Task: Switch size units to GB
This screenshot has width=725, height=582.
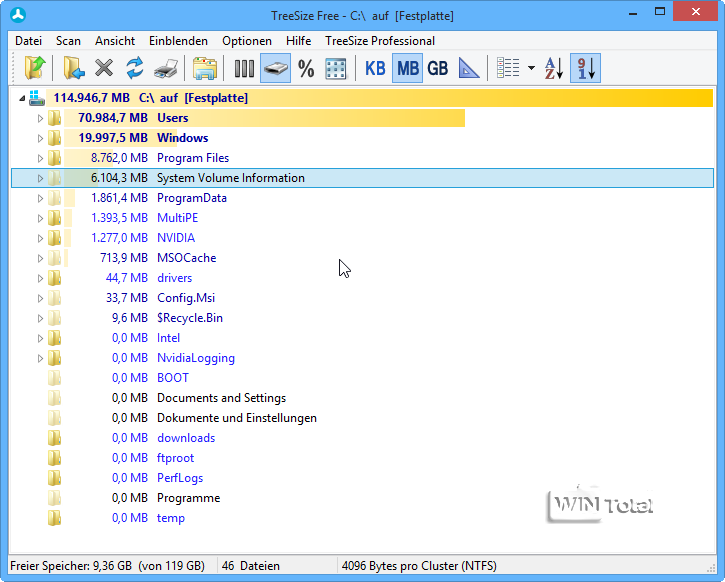Action: click(x=437, y=69)
